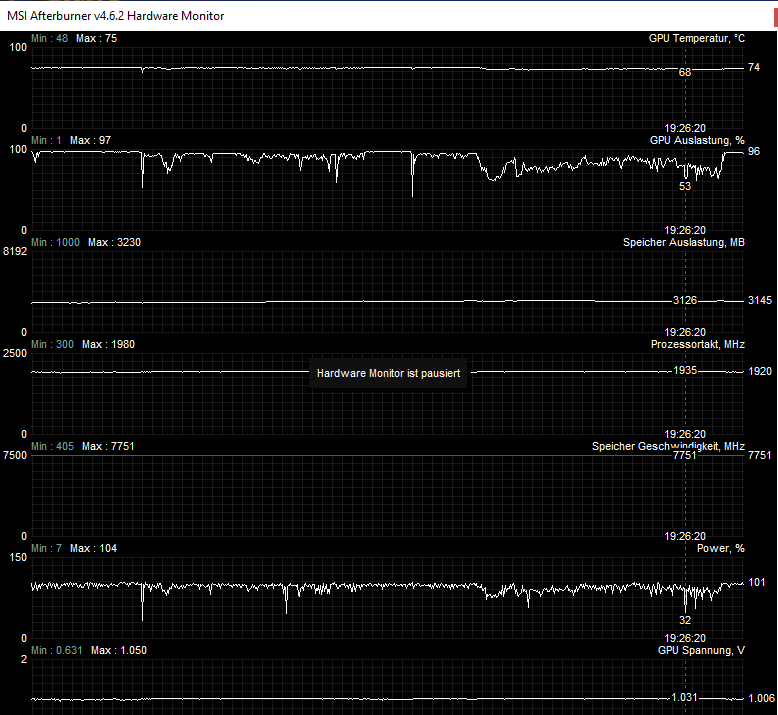Select the GPU Auslastung, % graph label
The image size is (778, 715).
[x=697, y=140]
